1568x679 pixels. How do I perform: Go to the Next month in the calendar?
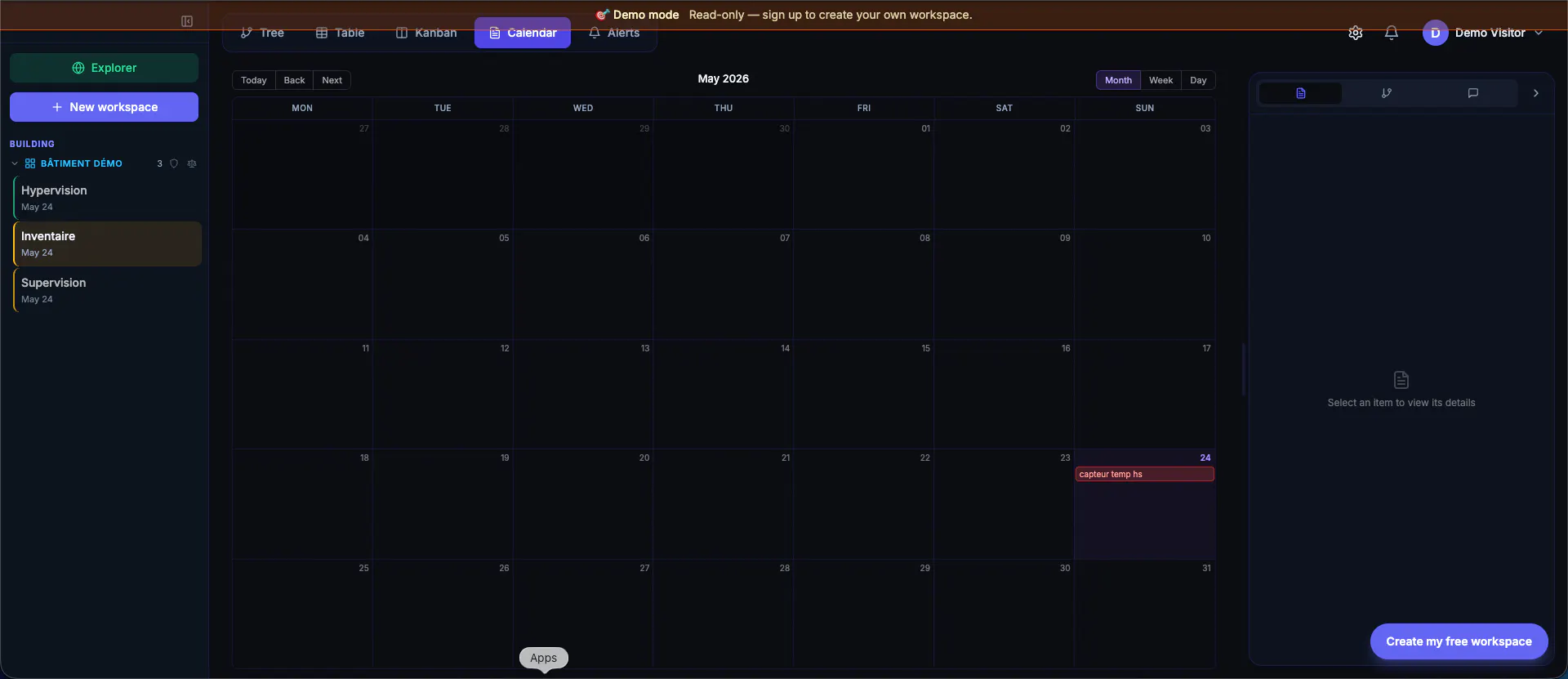click(x=332, y=80)
